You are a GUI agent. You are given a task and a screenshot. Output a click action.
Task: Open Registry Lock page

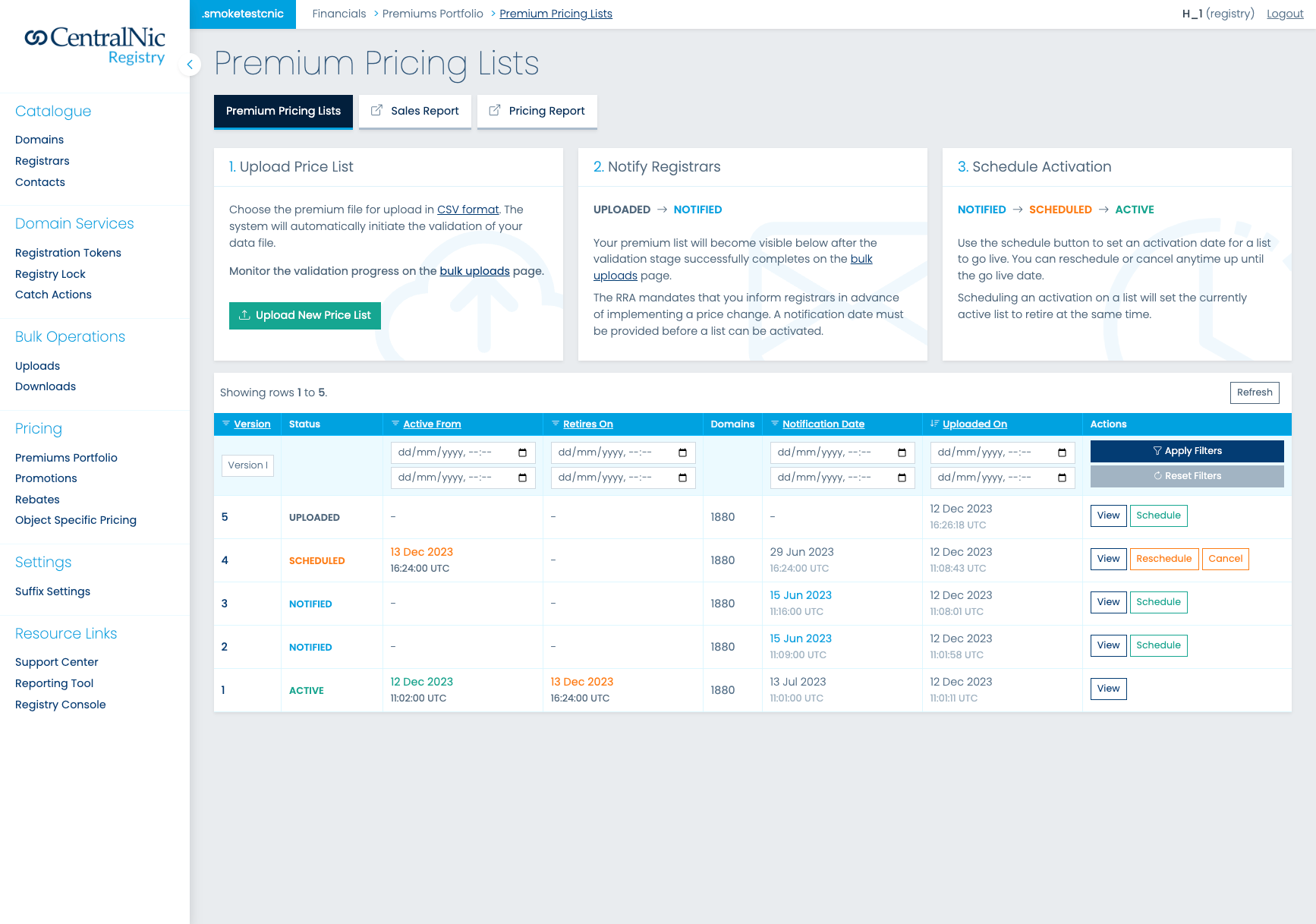coord(50,274)
